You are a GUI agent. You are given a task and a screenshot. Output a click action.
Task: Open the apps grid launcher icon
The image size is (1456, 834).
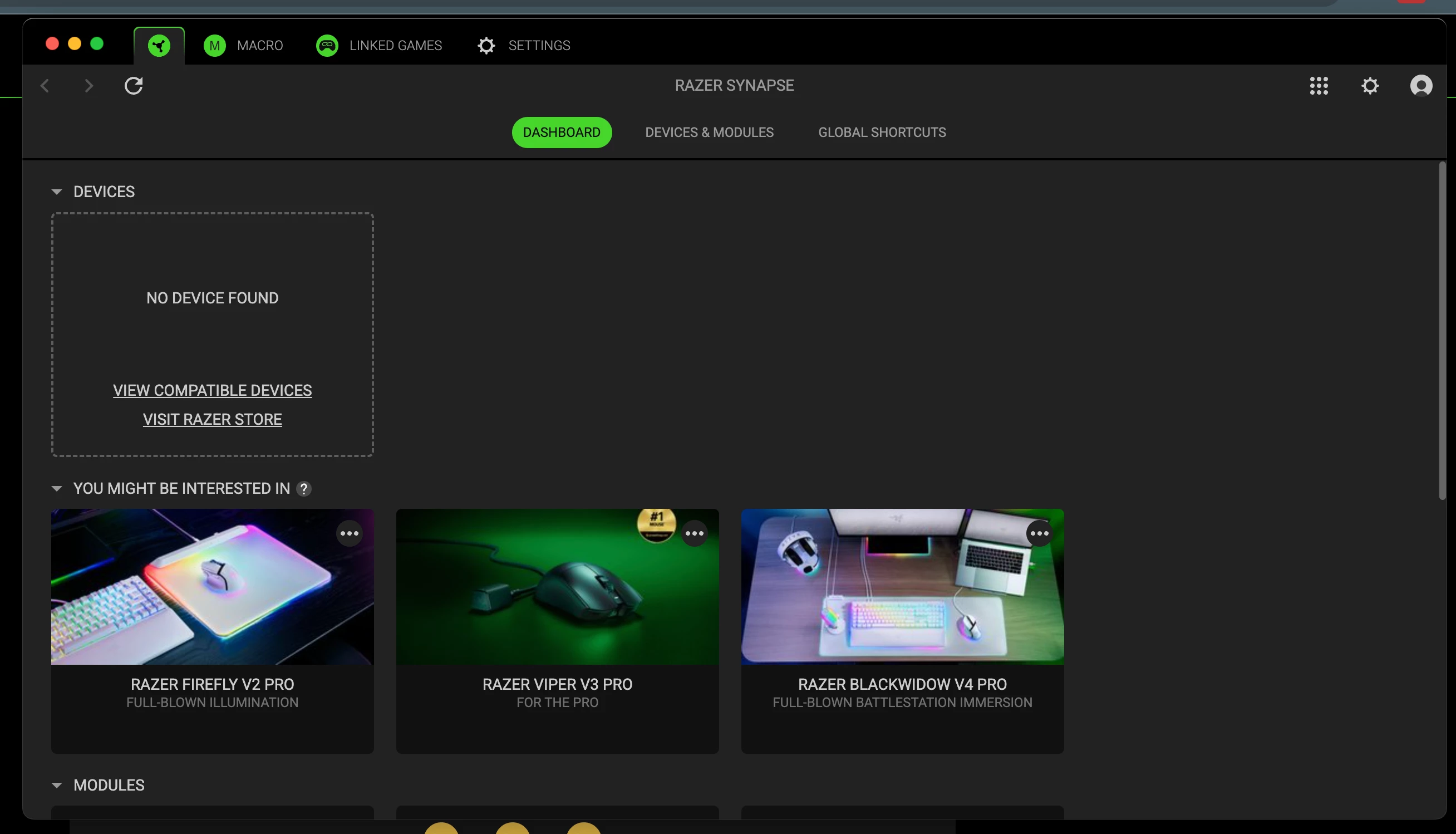pos(1319,86)
